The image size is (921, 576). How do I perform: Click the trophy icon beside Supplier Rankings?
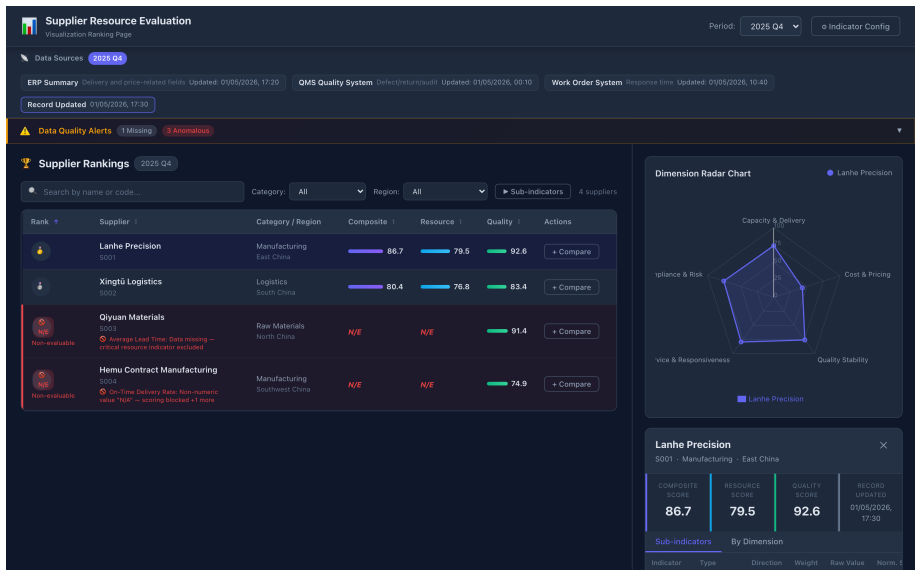pyautogui.click(x=26, y=163)
